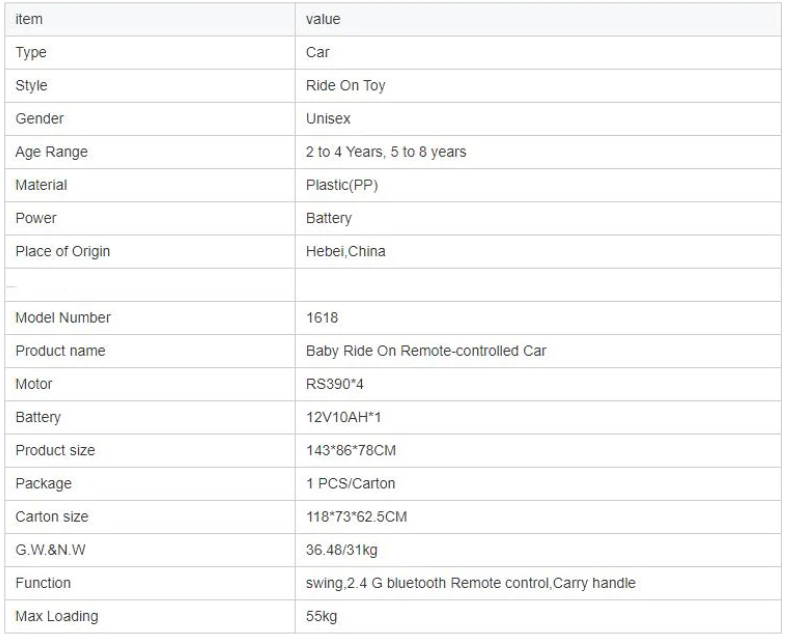The width and height of the screenshot is (788, 641).
Task: Click the "Place of Origin" label
Action: coord(63,252)
